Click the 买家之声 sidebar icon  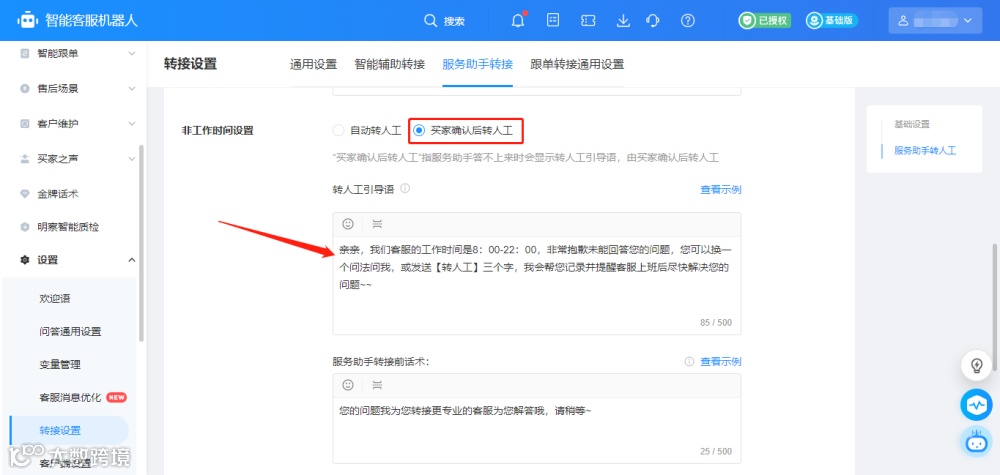[25, 158]
